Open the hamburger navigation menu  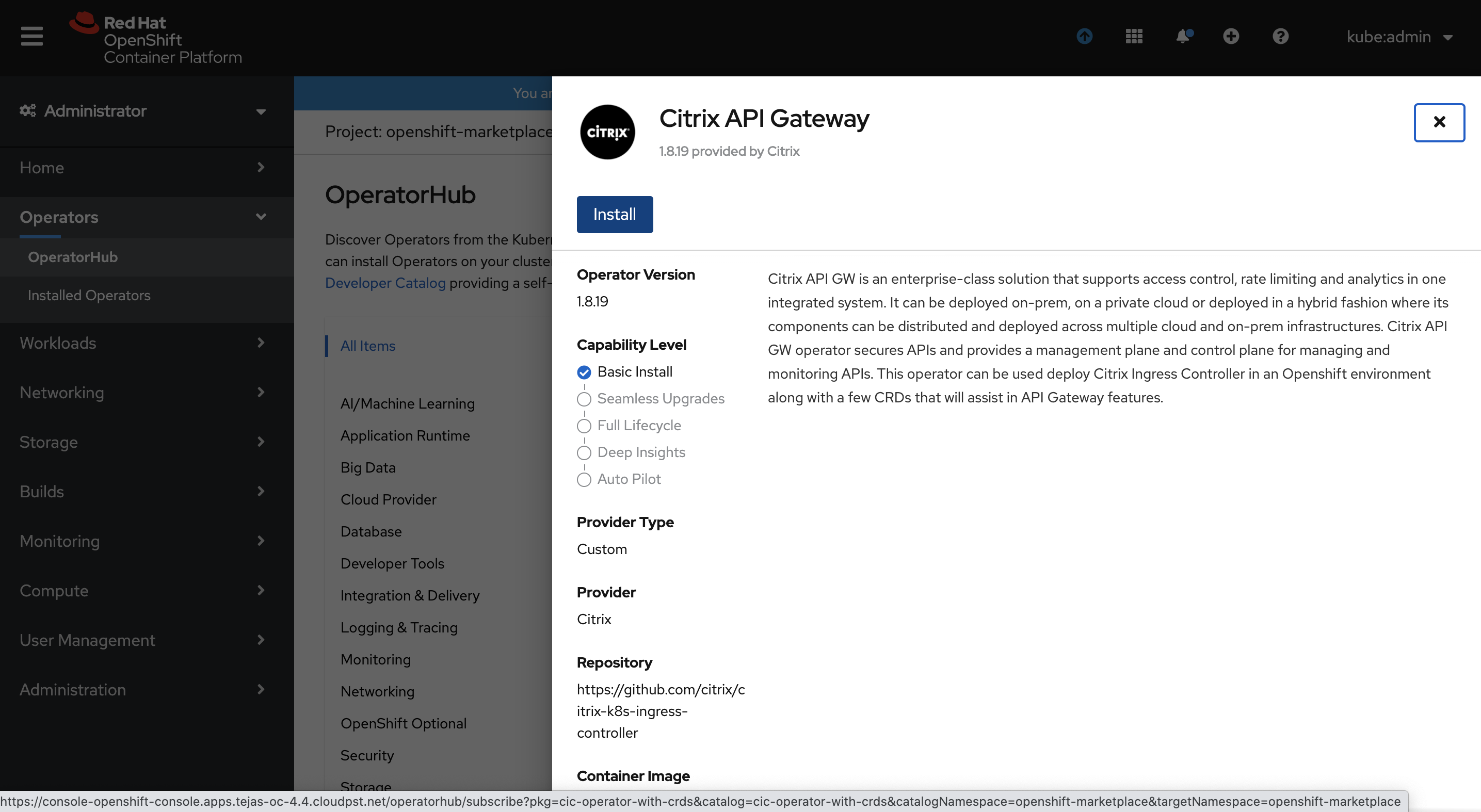(31, 36)
